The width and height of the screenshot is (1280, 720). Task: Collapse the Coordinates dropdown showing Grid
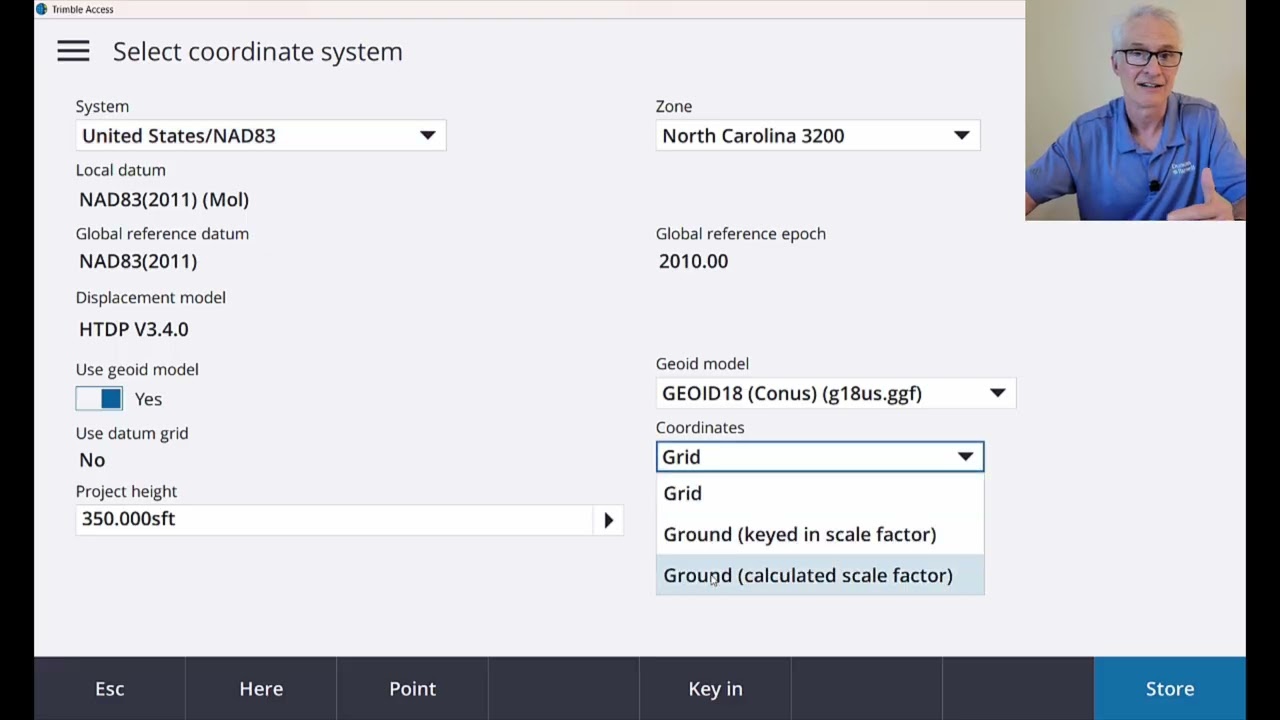(820, 457)
